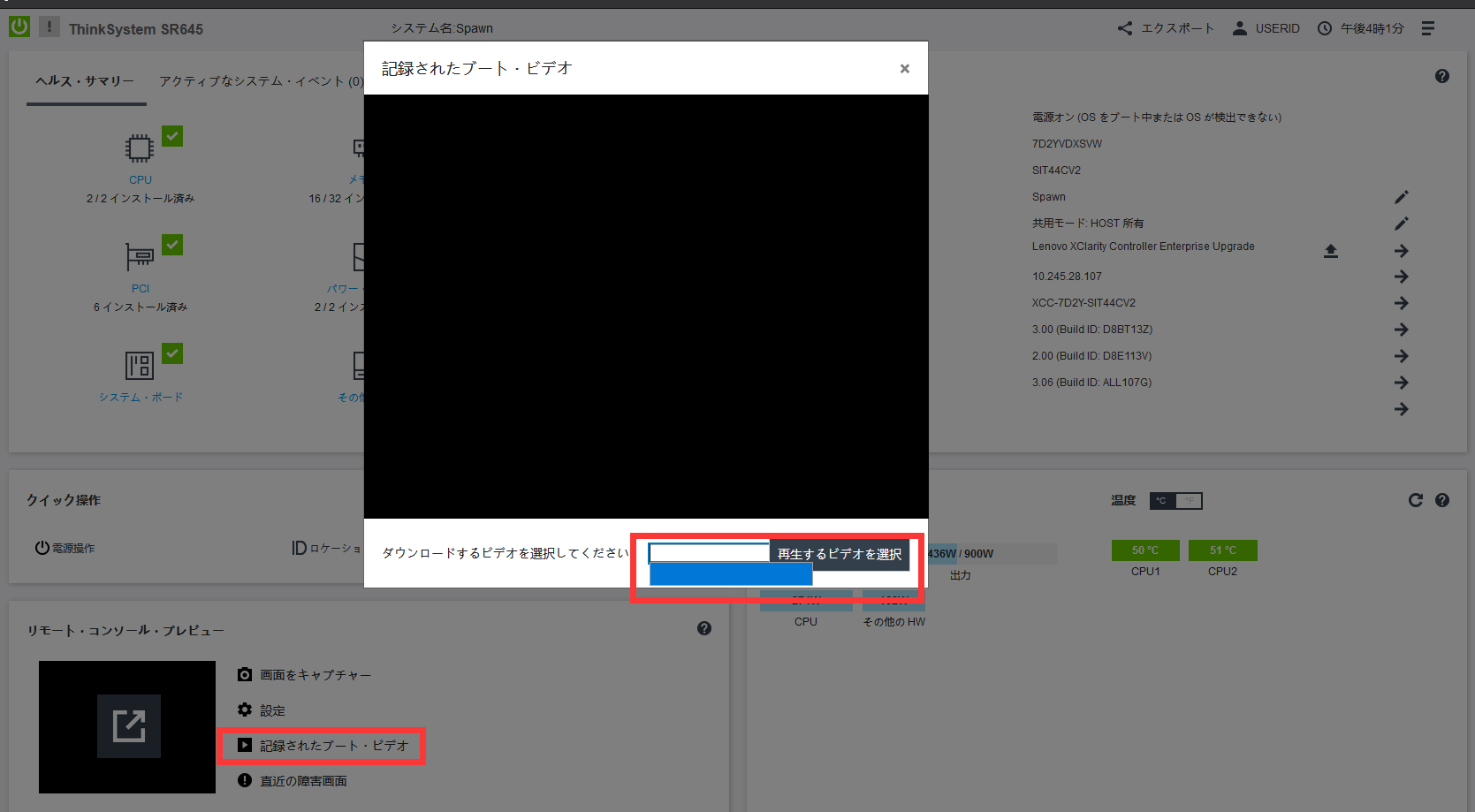Edit the 共用モード HOST pencil icon
The image size is (1475, 812).
[1402, 224]
